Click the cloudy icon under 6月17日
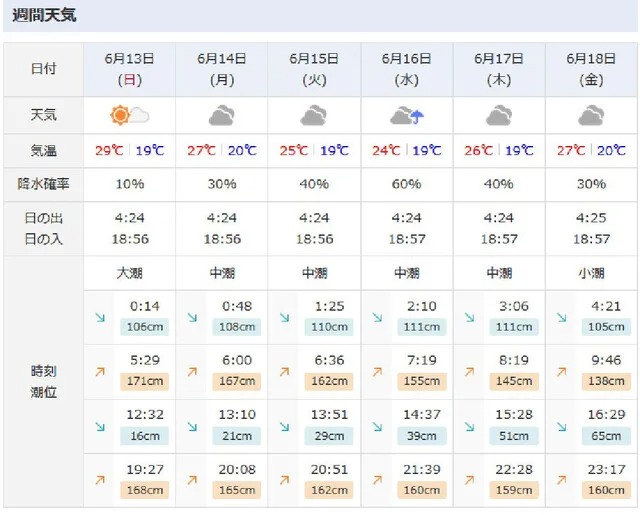 pyautogui.click(x=498, y=115)
